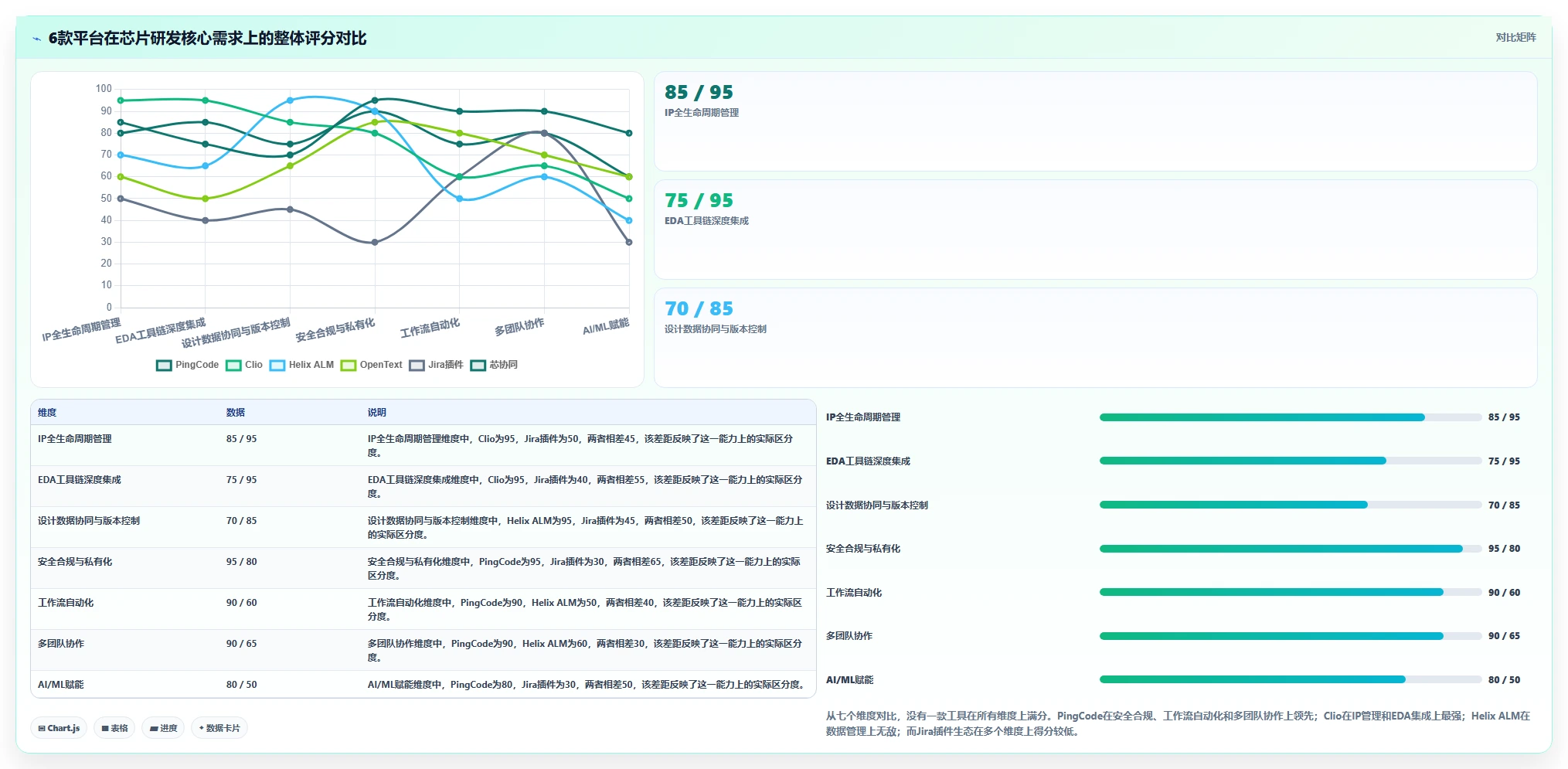The width and height of the screenshot is (1568, 769).
Task: Click the Jira插件 data point at 30 on 安全合规与私有化
Action: (375, 242)
